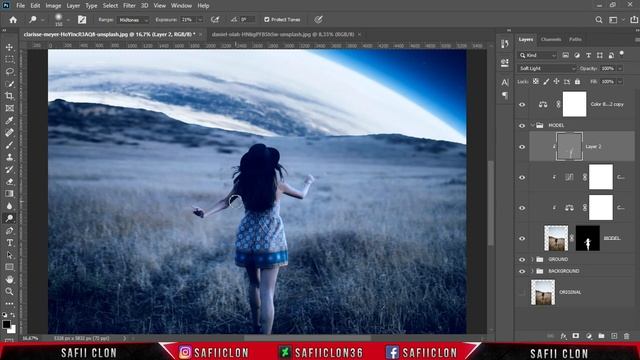Viewport: 640px width, 360px height.
Task: Select the History Brush tool
Action: [x=9, y=169]
